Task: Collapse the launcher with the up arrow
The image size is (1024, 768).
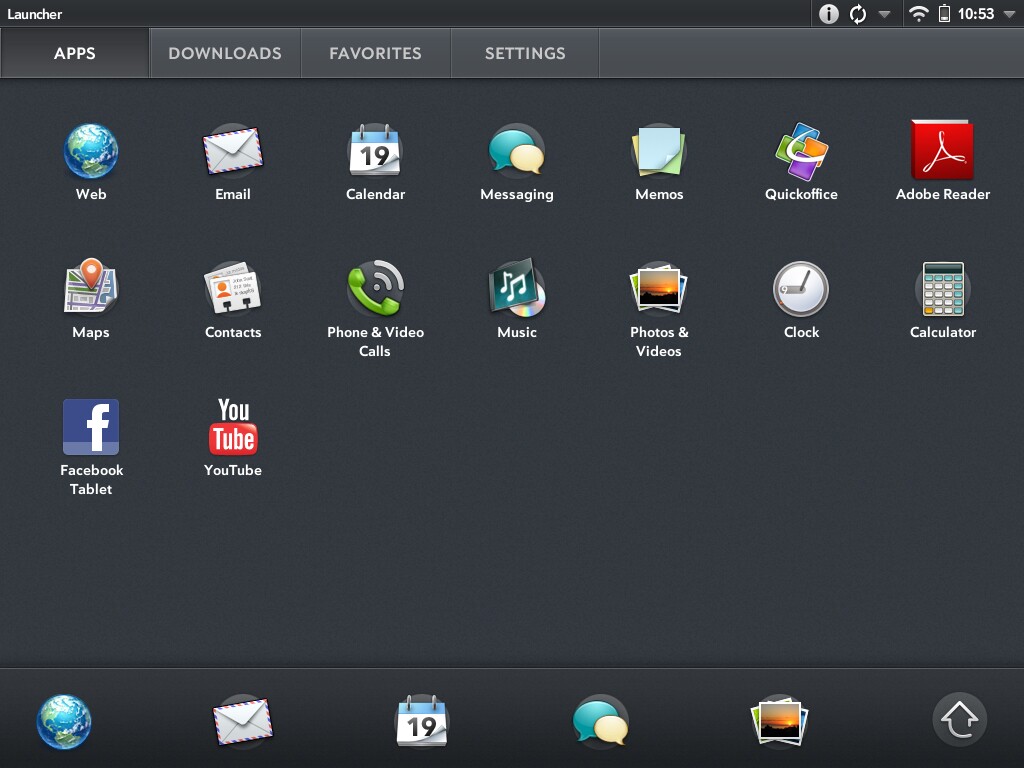Action: pyautogui.click(x=960, y=719)
